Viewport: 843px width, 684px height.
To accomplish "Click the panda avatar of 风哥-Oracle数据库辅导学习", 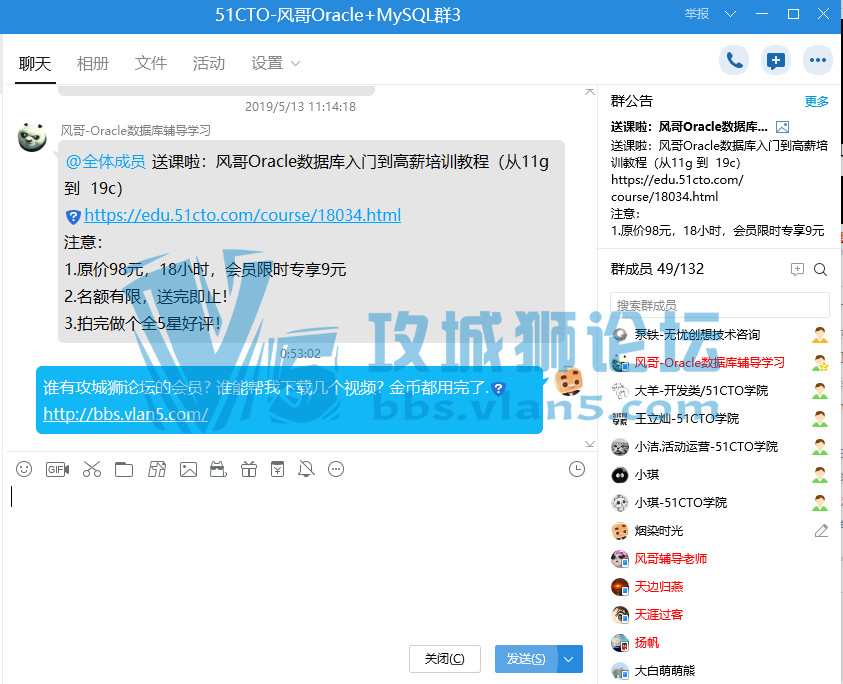I will [32, 137].
